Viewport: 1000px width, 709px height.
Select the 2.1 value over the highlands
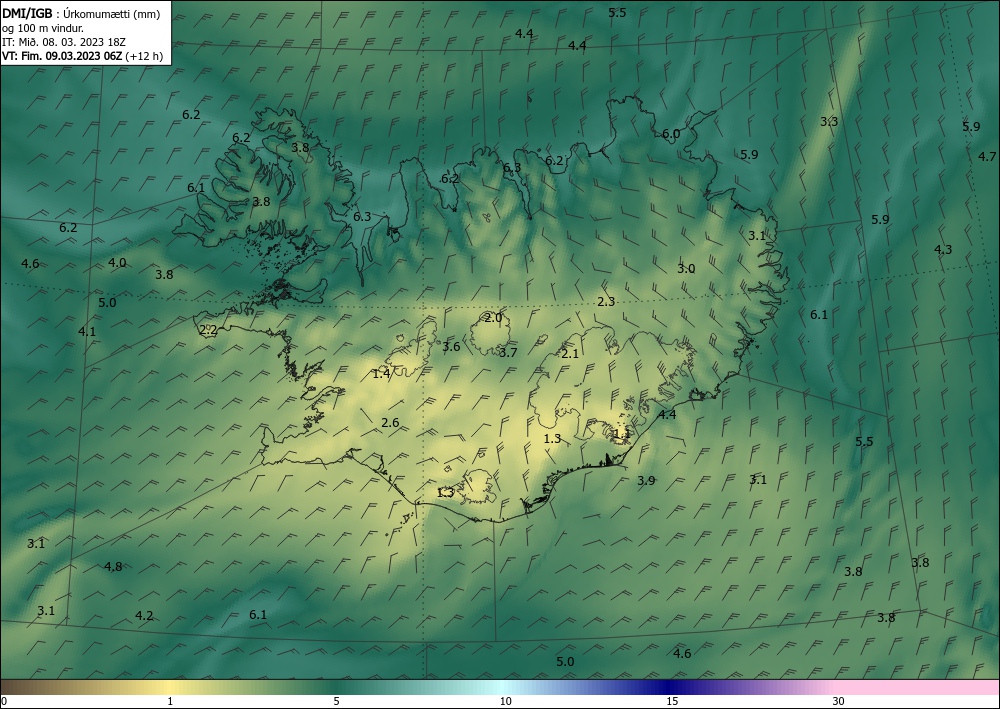pos(570,353)
